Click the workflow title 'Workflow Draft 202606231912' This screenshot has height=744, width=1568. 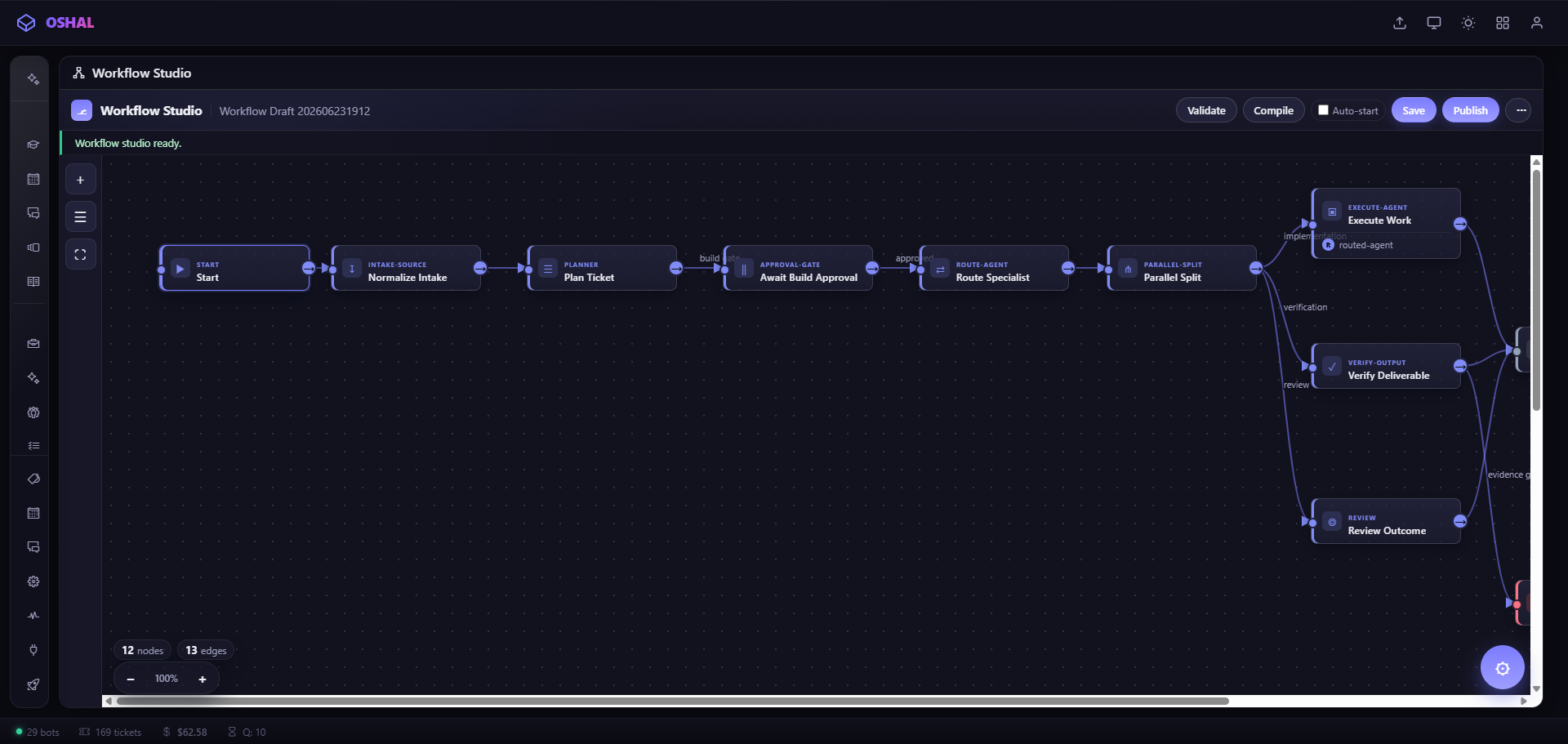pyautogui.click(x=295, y=111)
